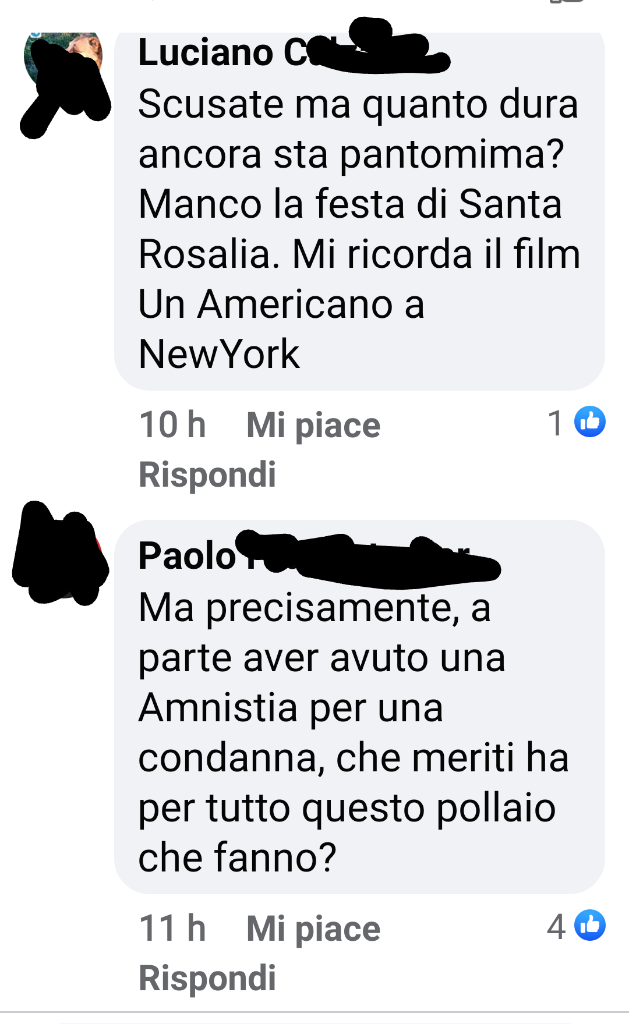Image resolution: width=629 pixels, height=1024 pixels.
Task: Open the thumbs-up reactions on Paolo's comment
Action: (590, 925)
